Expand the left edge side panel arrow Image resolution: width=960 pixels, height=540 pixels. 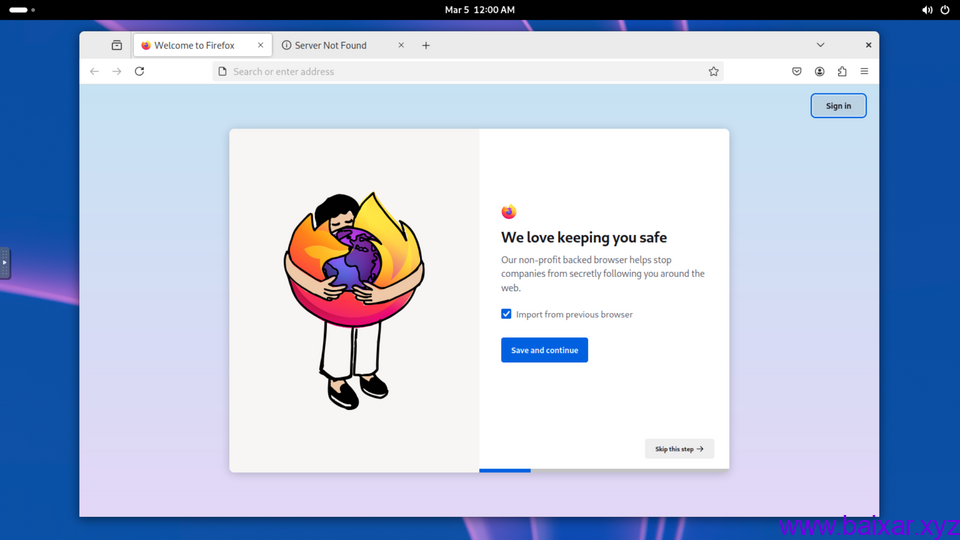(5, 262)
